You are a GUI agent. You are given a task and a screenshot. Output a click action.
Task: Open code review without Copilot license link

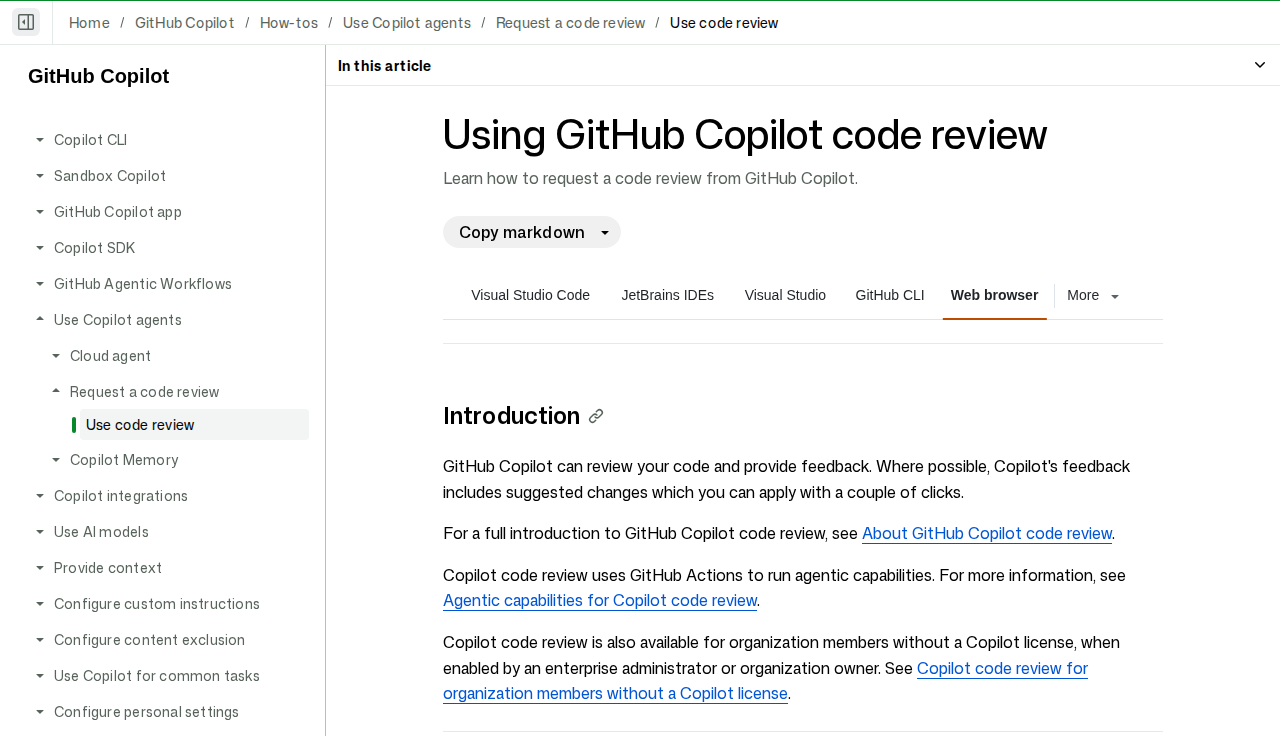coord(765,681)
